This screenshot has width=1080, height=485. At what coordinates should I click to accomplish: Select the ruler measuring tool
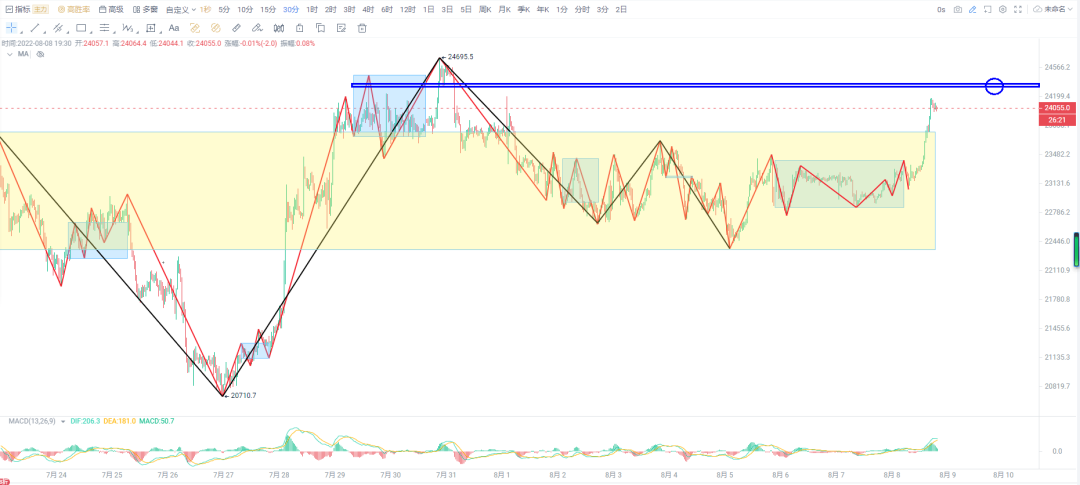(x=236, y=28)
